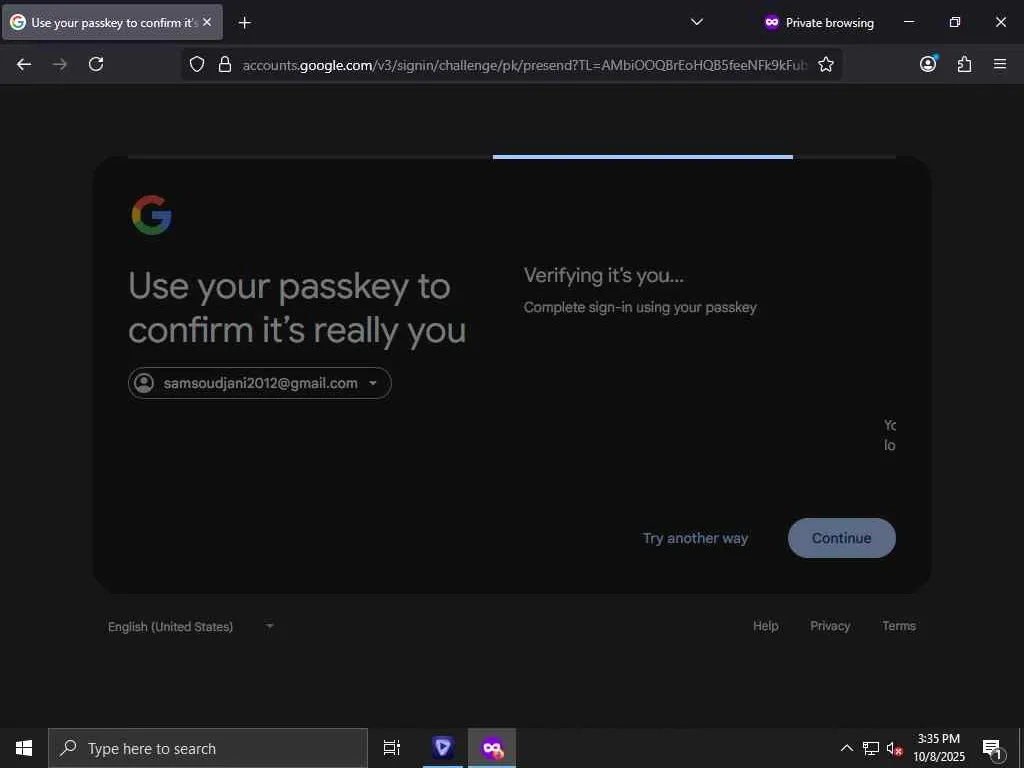Viewport: 1024px width, 768px height.
Task: Open the Firefox account icon
Action: pyautogui.click(x=928, y=63)
